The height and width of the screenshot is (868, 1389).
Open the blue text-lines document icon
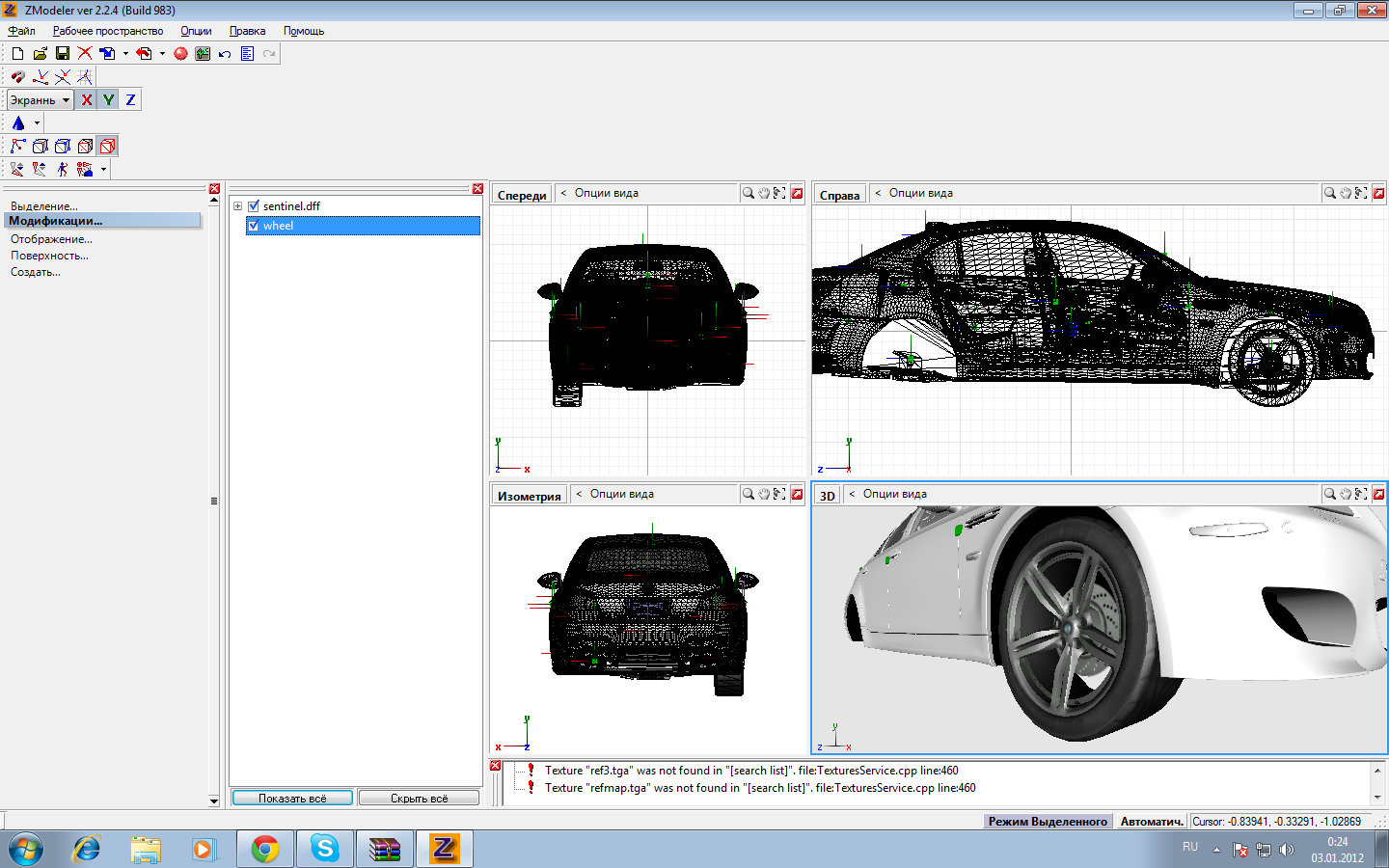(x=247, y=54)
